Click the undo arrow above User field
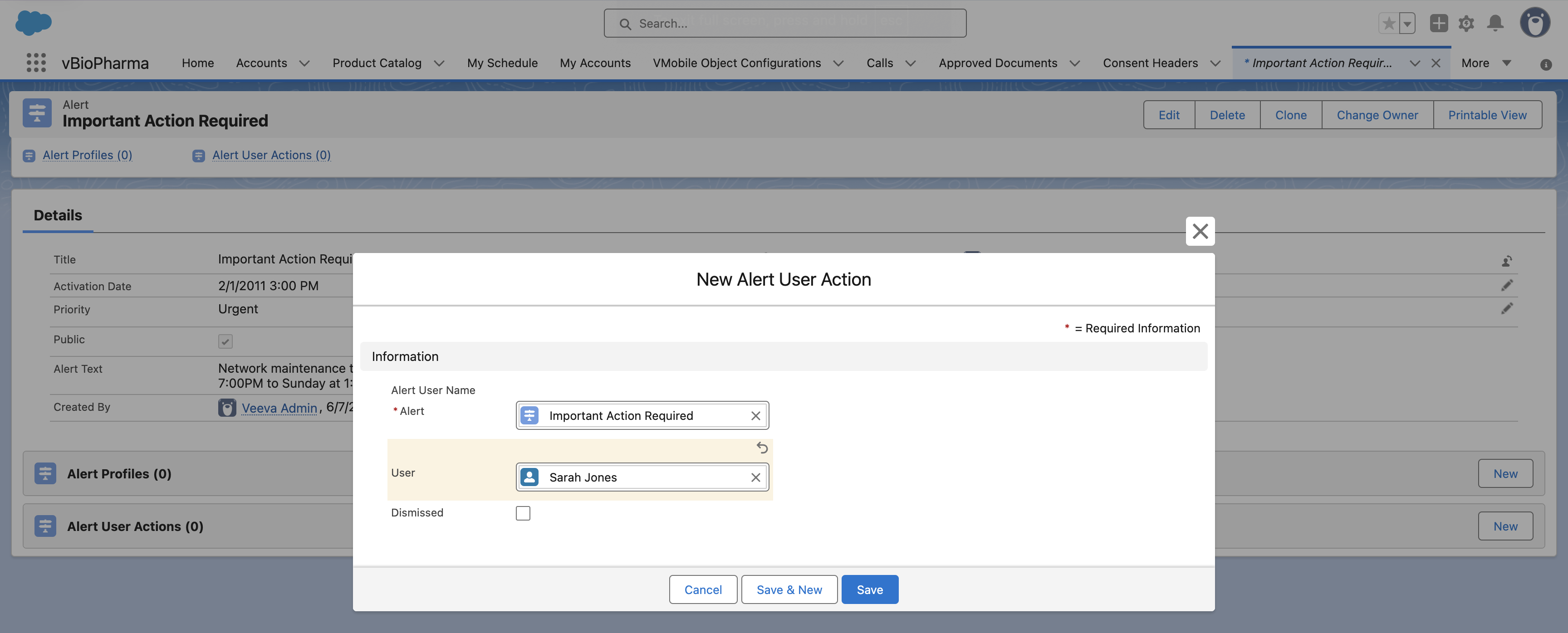 coord(761,448)
